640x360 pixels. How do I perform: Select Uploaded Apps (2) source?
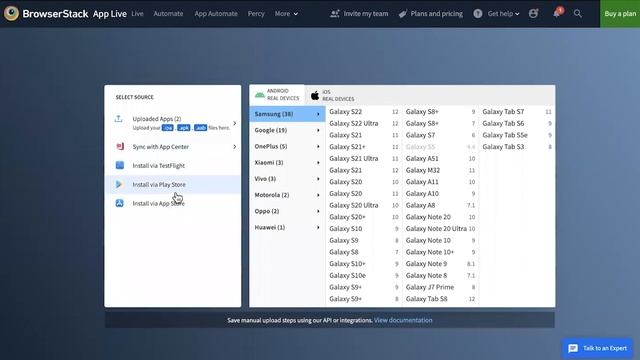(173, 123)
